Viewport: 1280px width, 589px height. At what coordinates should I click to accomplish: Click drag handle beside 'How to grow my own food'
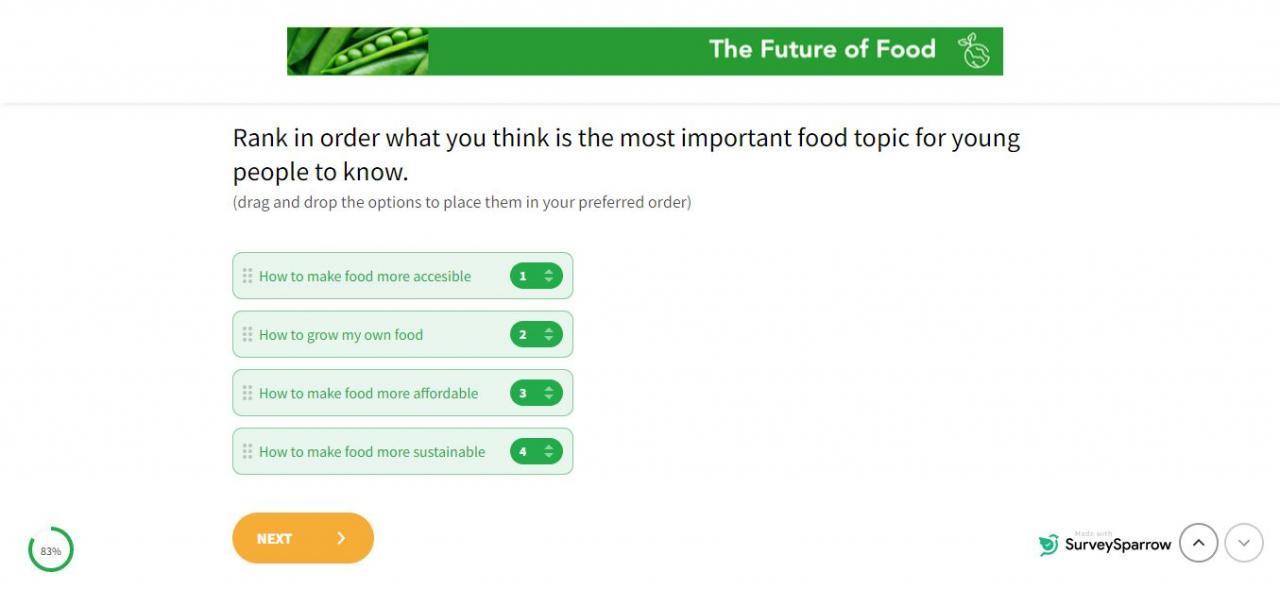247,335
